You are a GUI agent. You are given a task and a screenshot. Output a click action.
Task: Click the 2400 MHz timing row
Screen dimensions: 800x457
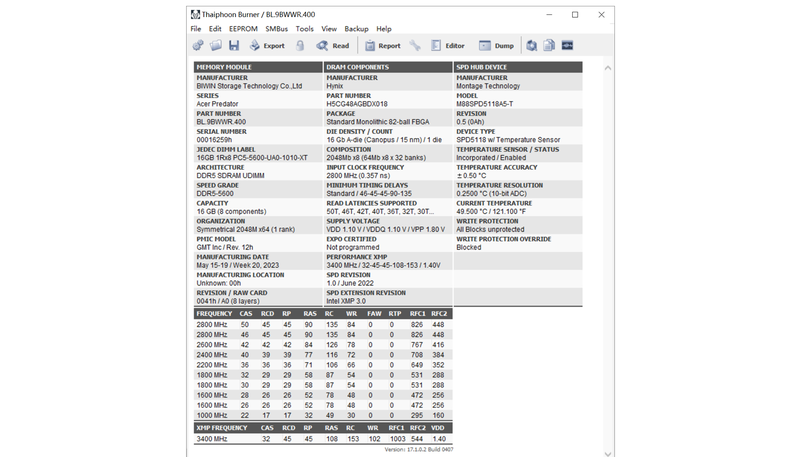coord(322,355)
